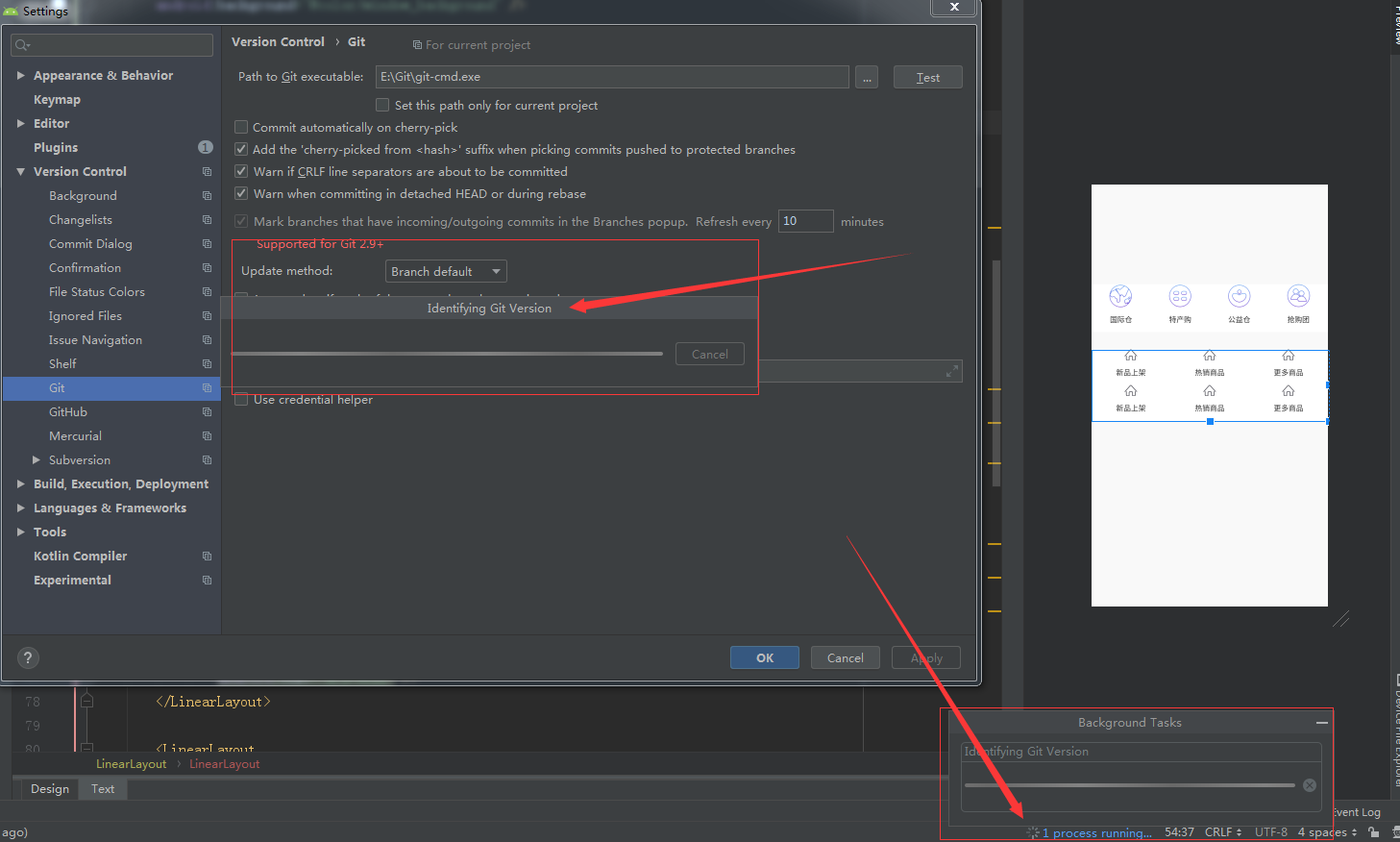Image resolution: width=1400 pixels, height=842 pixels.
Task: Click project-level icon beside Version Control
Action: [x=207, y=172]
